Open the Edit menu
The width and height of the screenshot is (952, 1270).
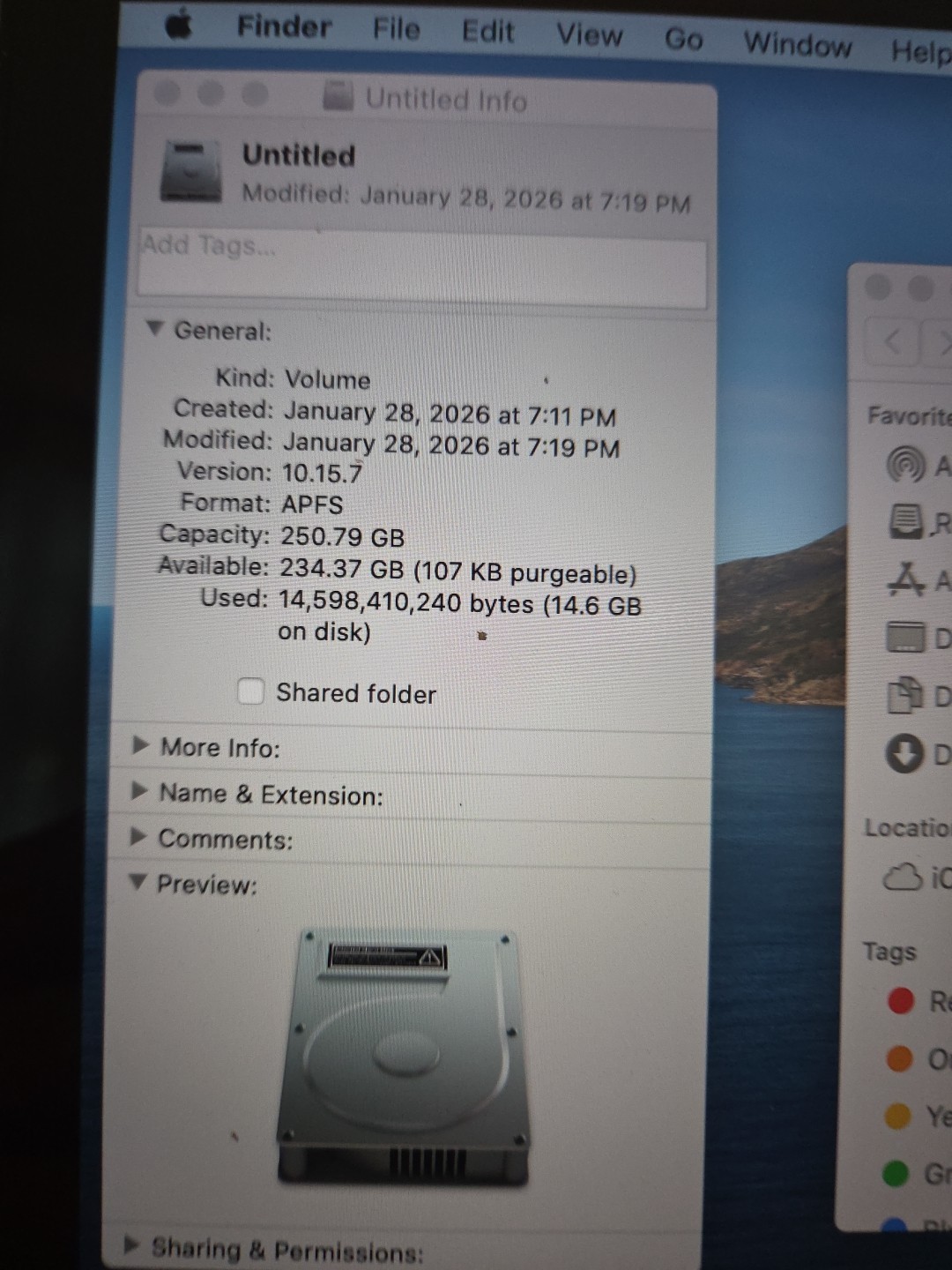(487, 32)
